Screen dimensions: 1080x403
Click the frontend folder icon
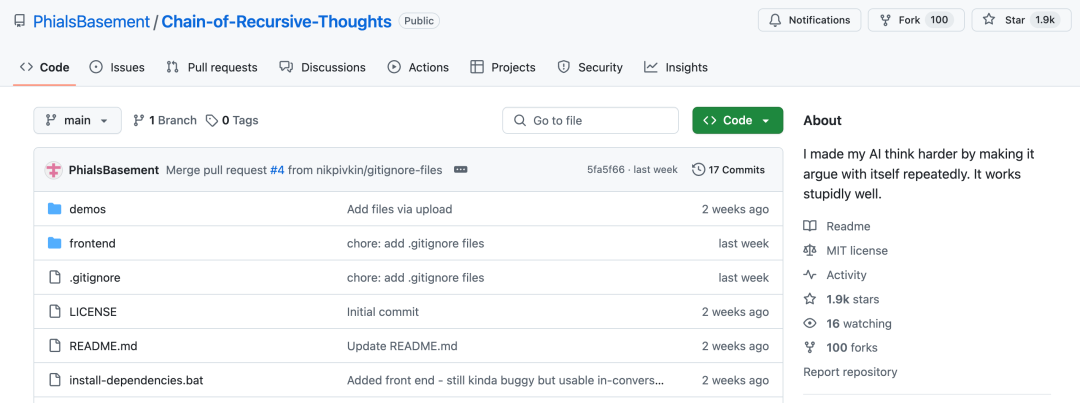pos(54,243)
